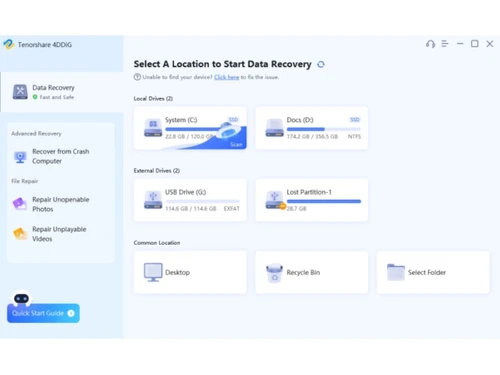Image resolution: width=500 pixels, height=375 pixels.
Task: Select the USB Drive (G:) card
Action: tap(190, 200)
